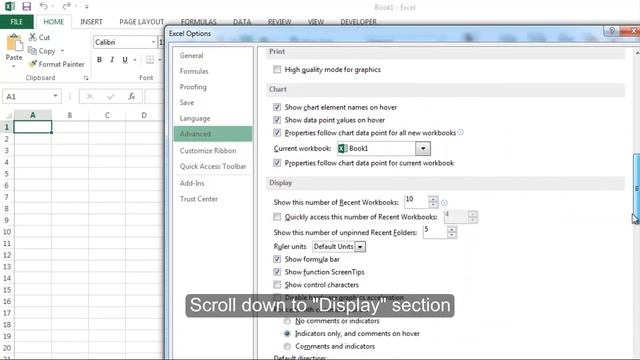Screen dimensions: 640x360
Task: Select Proofing options category
Action: [x=213, y=87]
